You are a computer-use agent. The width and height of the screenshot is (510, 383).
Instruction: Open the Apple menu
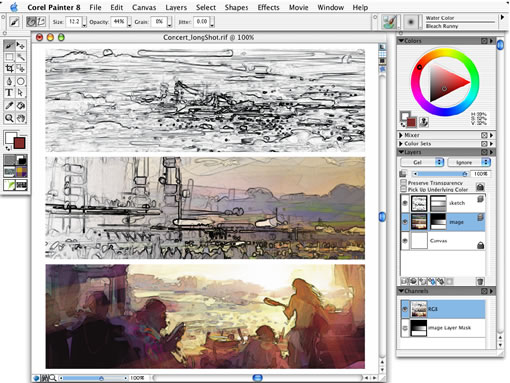[x=14, y=7]
